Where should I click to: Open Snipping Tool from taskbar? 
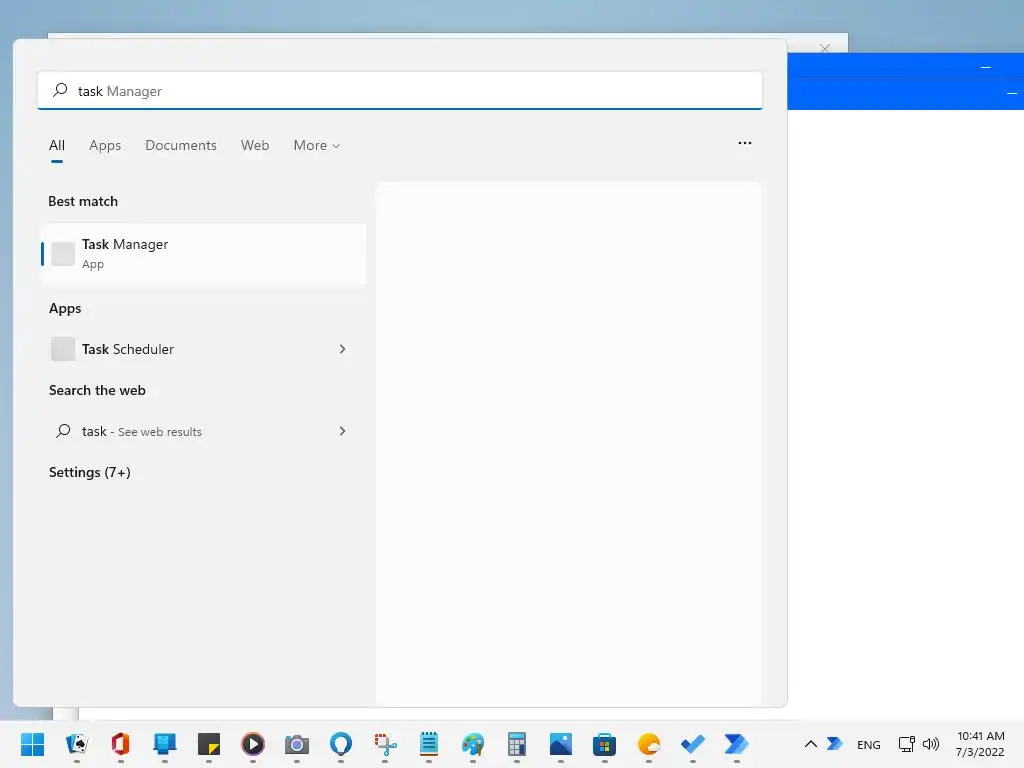(x=385, y=744)
